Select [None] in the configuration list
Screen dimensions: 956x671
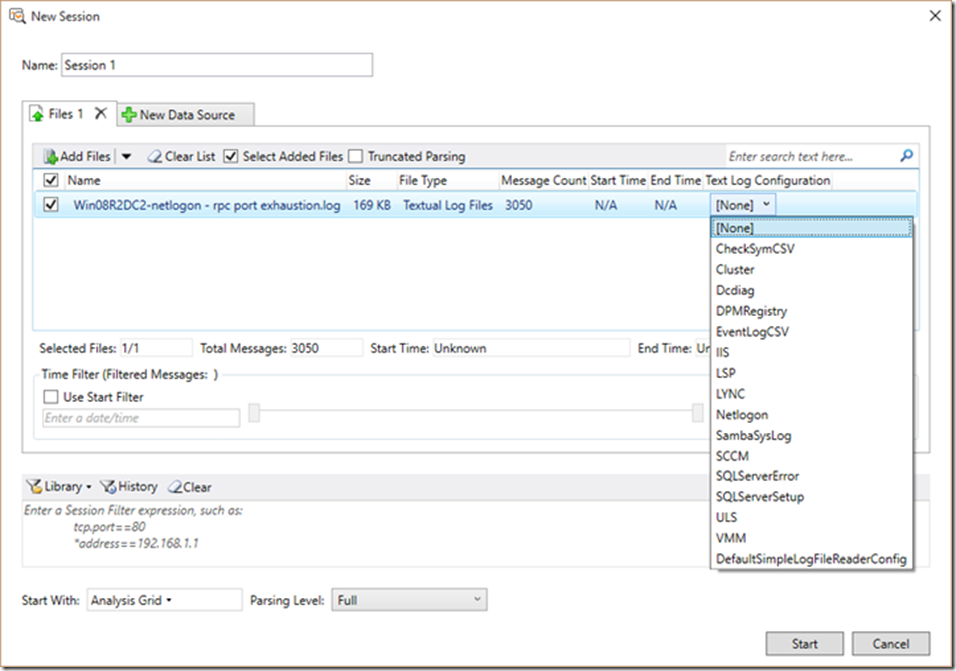(812, 227)
